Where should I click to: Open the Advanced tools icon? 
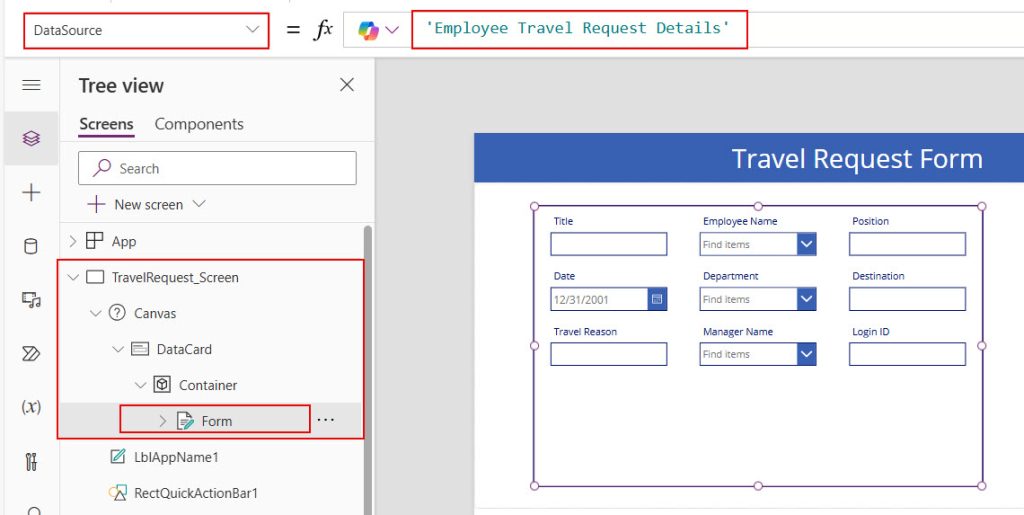31,461
